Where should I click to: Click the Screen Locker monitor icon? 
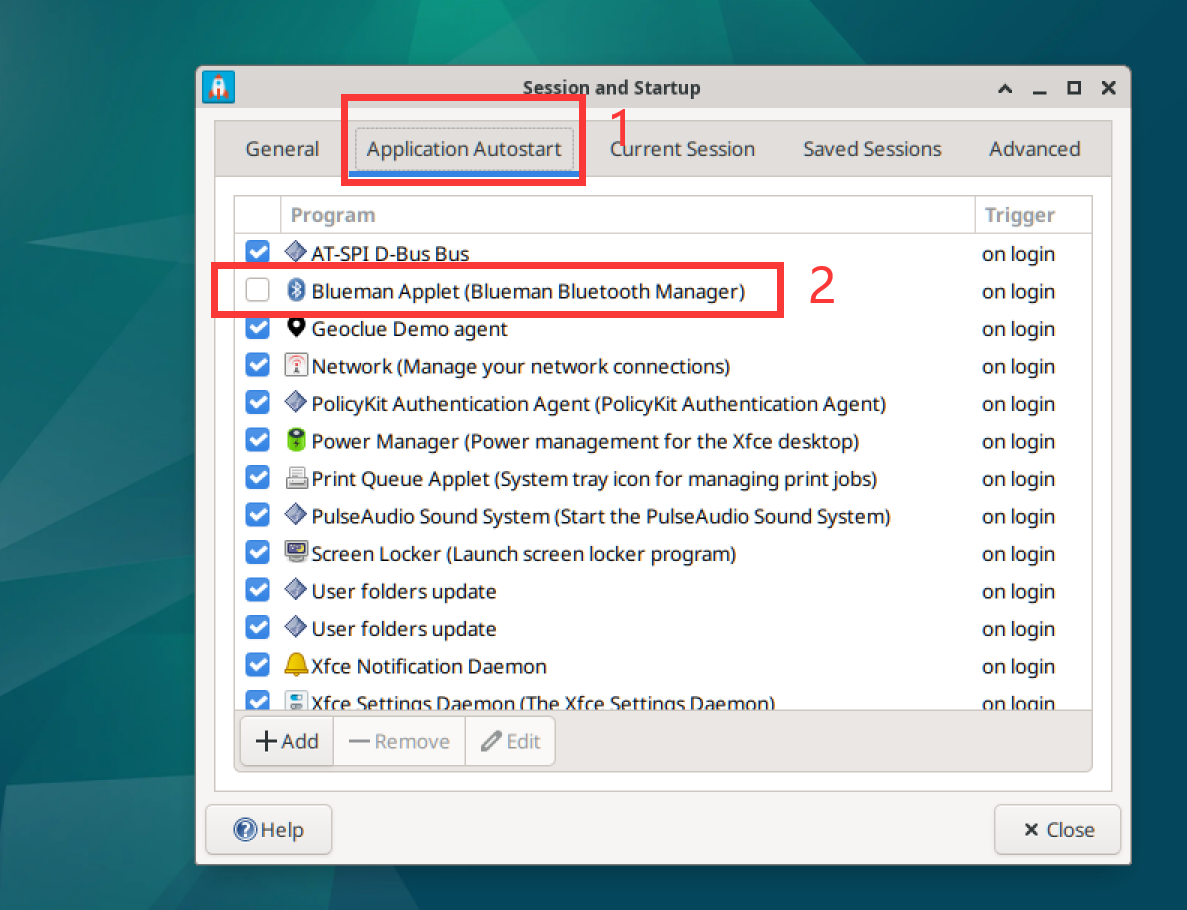pos(296,552)
